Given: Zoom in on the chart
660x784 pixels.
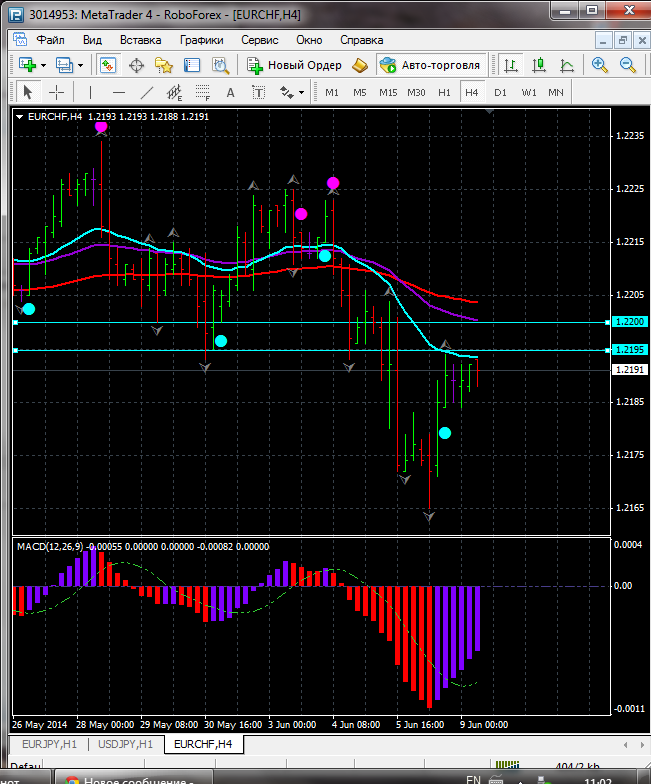Looking at the screenshot, I should [599, 65].
